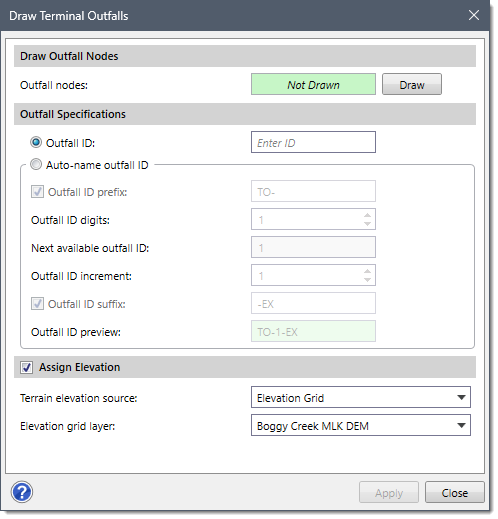Click the Outfall Specifications section header
Viewport: 498px width, 519px height.
(x=245, y=114)
